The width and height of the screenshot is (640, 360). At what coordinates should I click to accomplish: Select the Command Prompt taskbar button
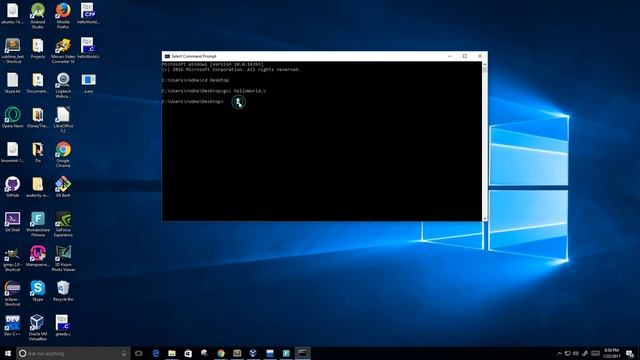coord(302,353)
